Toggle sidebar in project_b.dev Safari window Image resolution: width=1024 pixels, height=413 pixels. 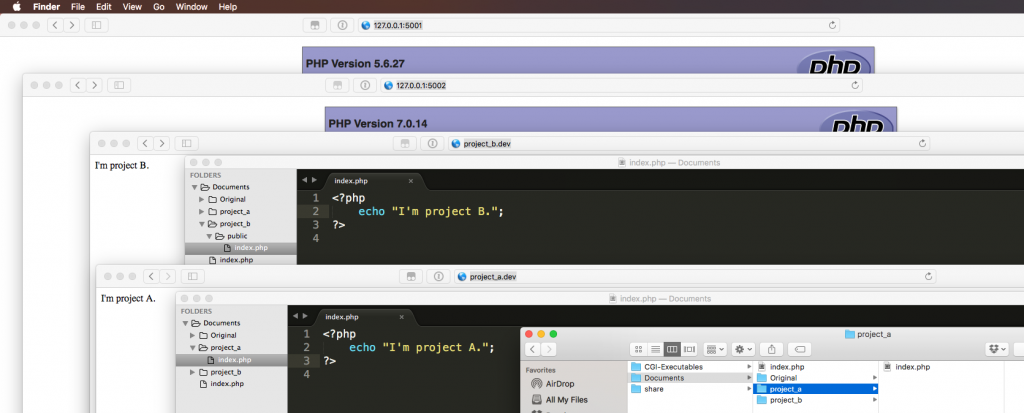(188, 143)
